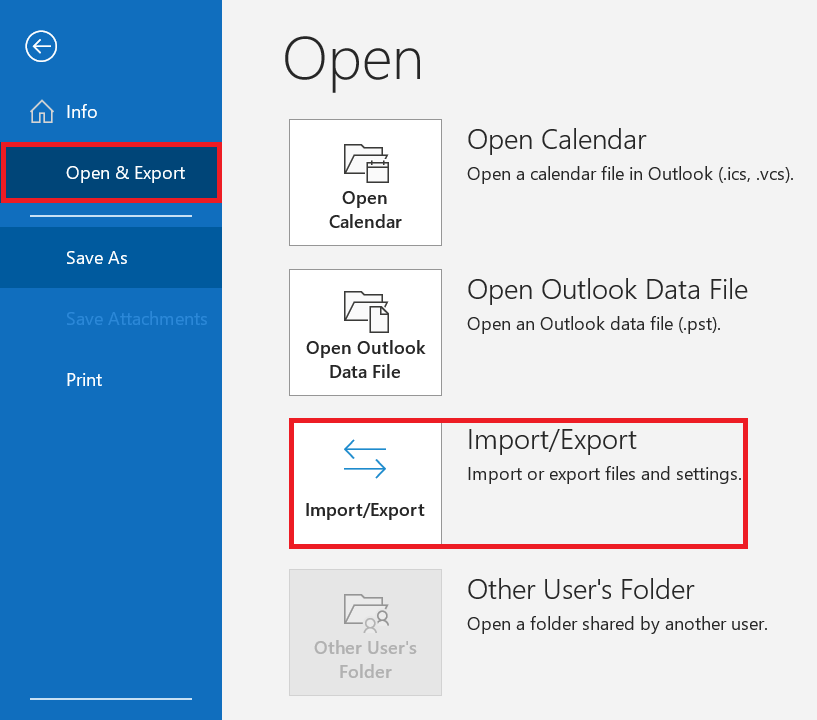Click the 'Open Calendar' heading text
817x720 pixels.
tap(556, 140)
